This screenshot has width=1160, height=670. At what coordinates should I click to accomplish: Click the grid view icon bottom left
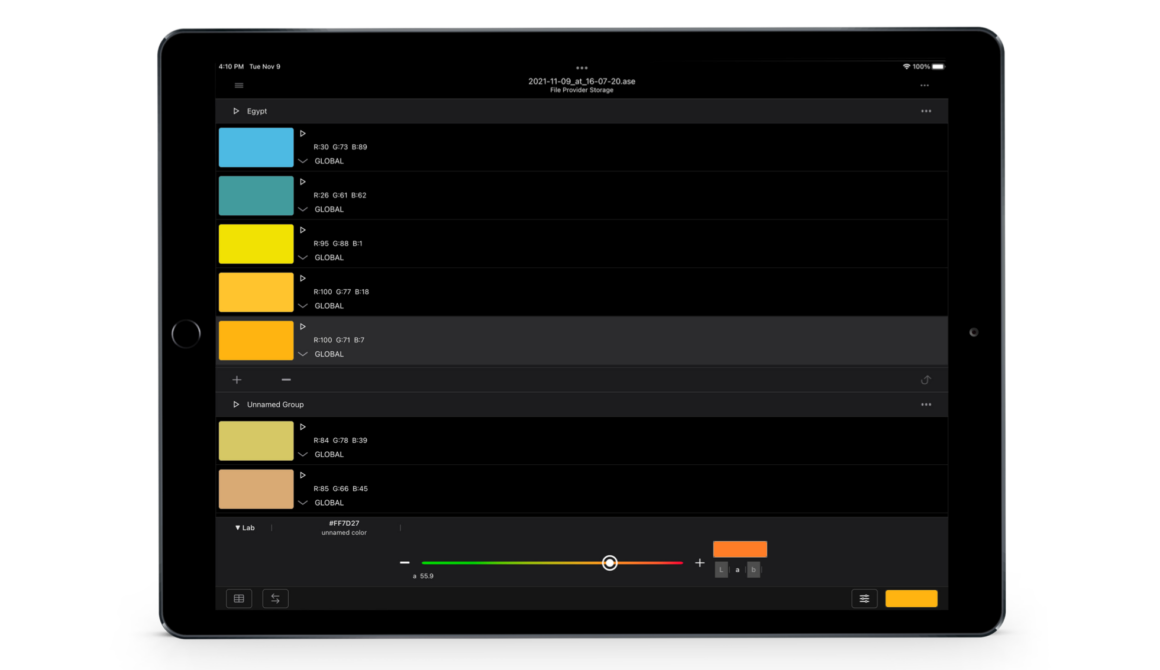pyautogui.click(x=238, y=598)
